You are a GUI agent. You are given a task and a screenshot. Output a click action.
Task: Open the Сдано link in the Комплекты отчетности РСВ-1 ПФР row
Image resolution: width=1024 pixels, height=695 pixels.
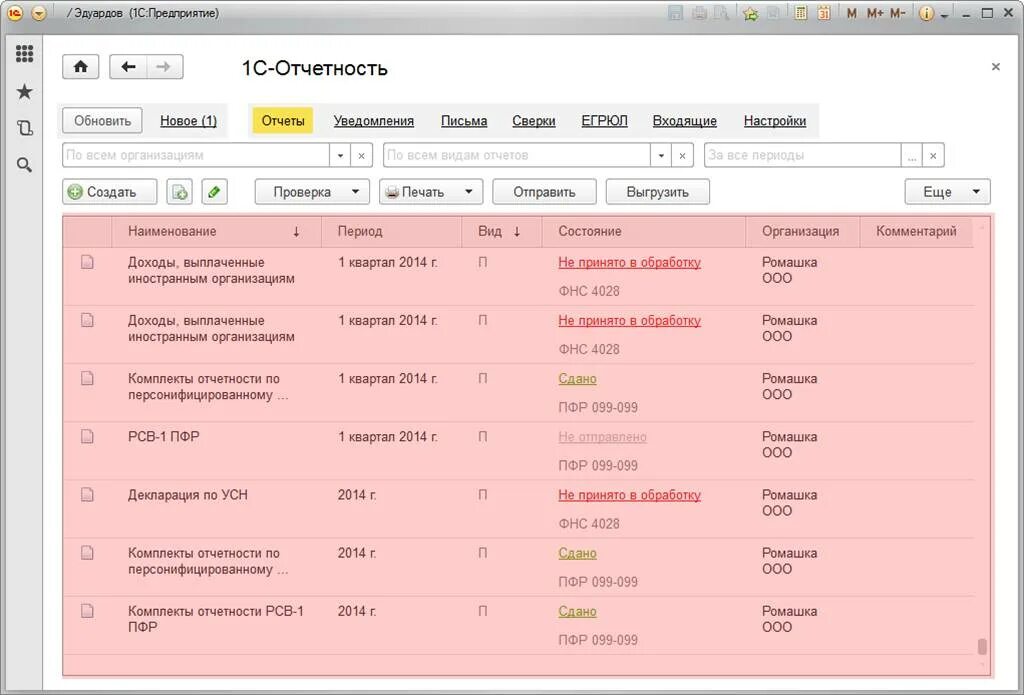point(577,611)
